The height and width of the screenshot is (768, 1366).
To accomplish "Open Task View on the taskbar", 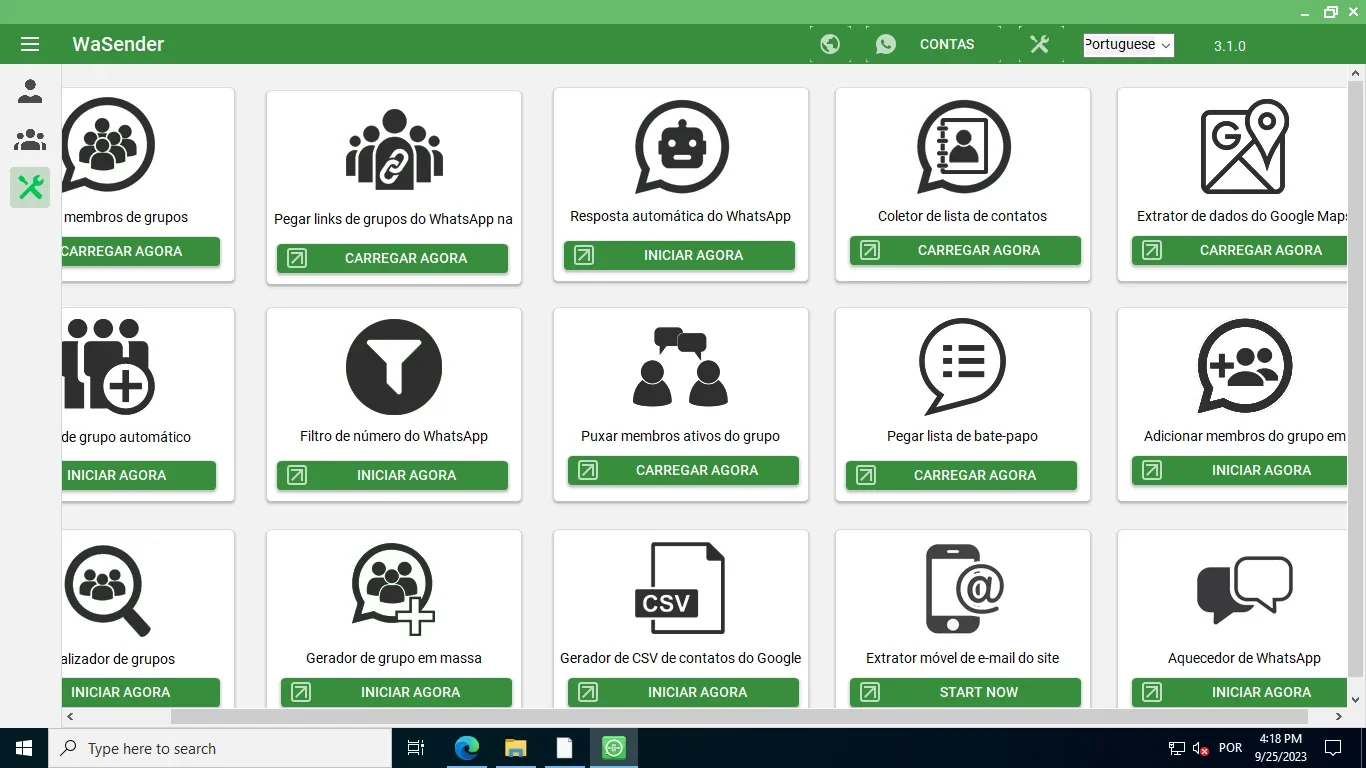I will coord(416,748).
